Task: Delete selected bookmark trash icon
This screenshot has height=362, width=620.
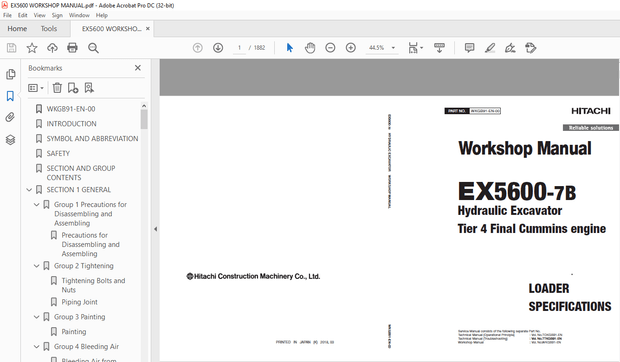Action: [57, 87]
